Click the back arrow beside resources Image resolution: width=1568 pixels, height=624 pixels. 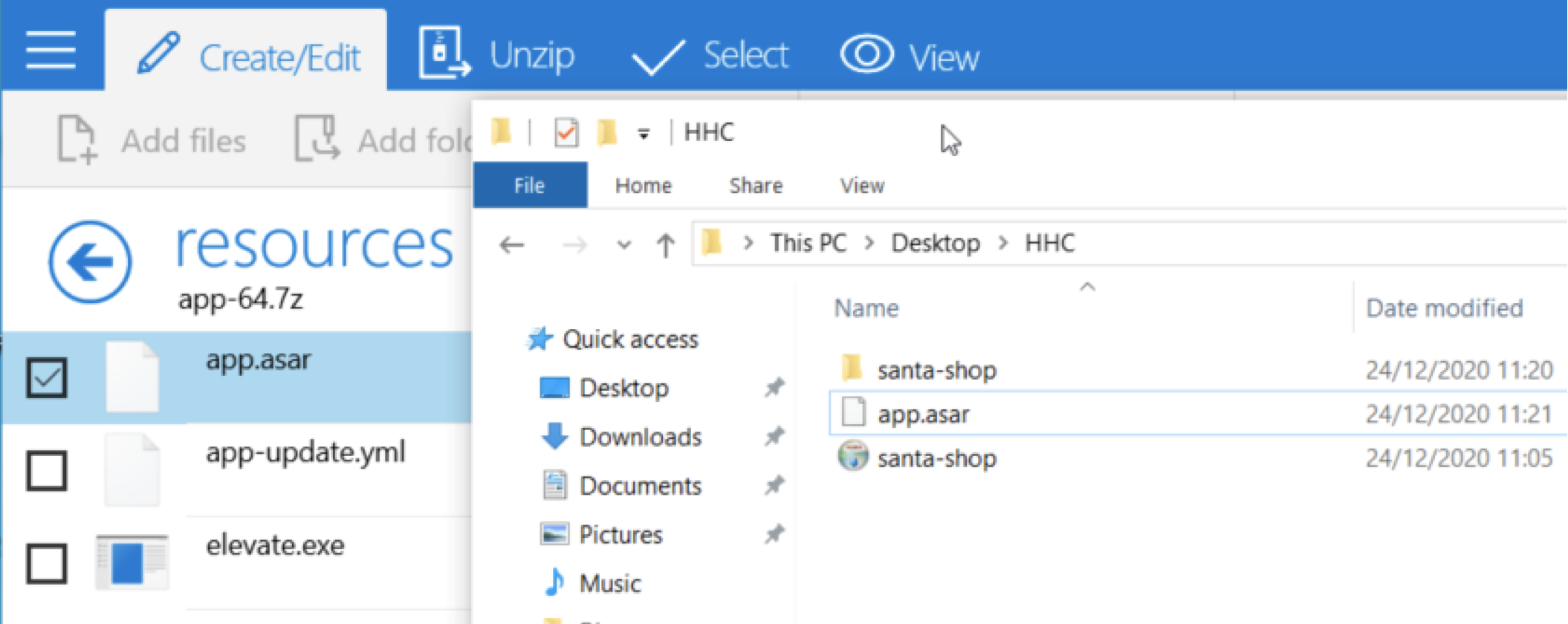90,261
